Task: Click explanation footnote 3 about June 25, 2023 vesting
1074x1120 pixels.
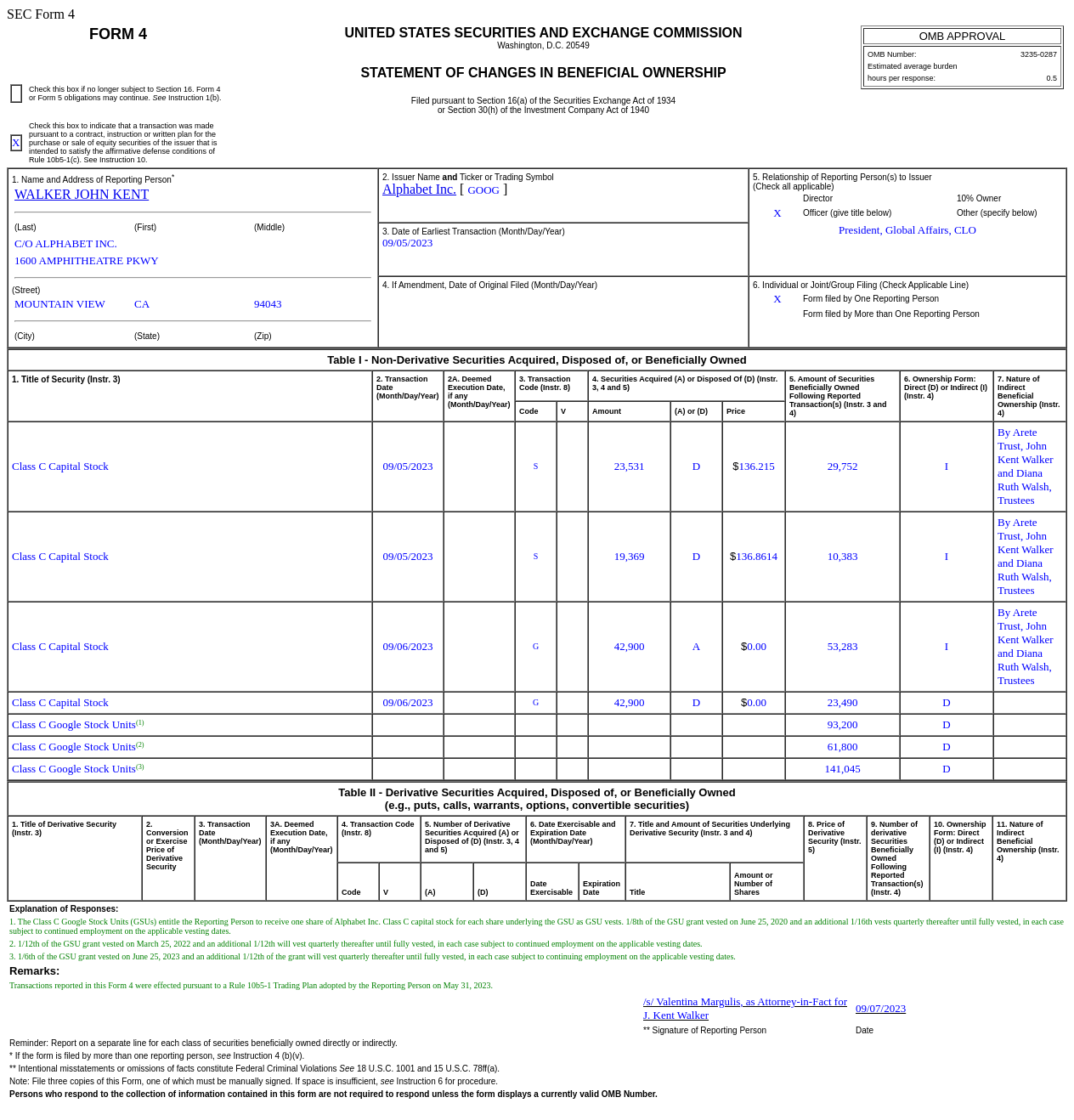Action: point(372,957)
